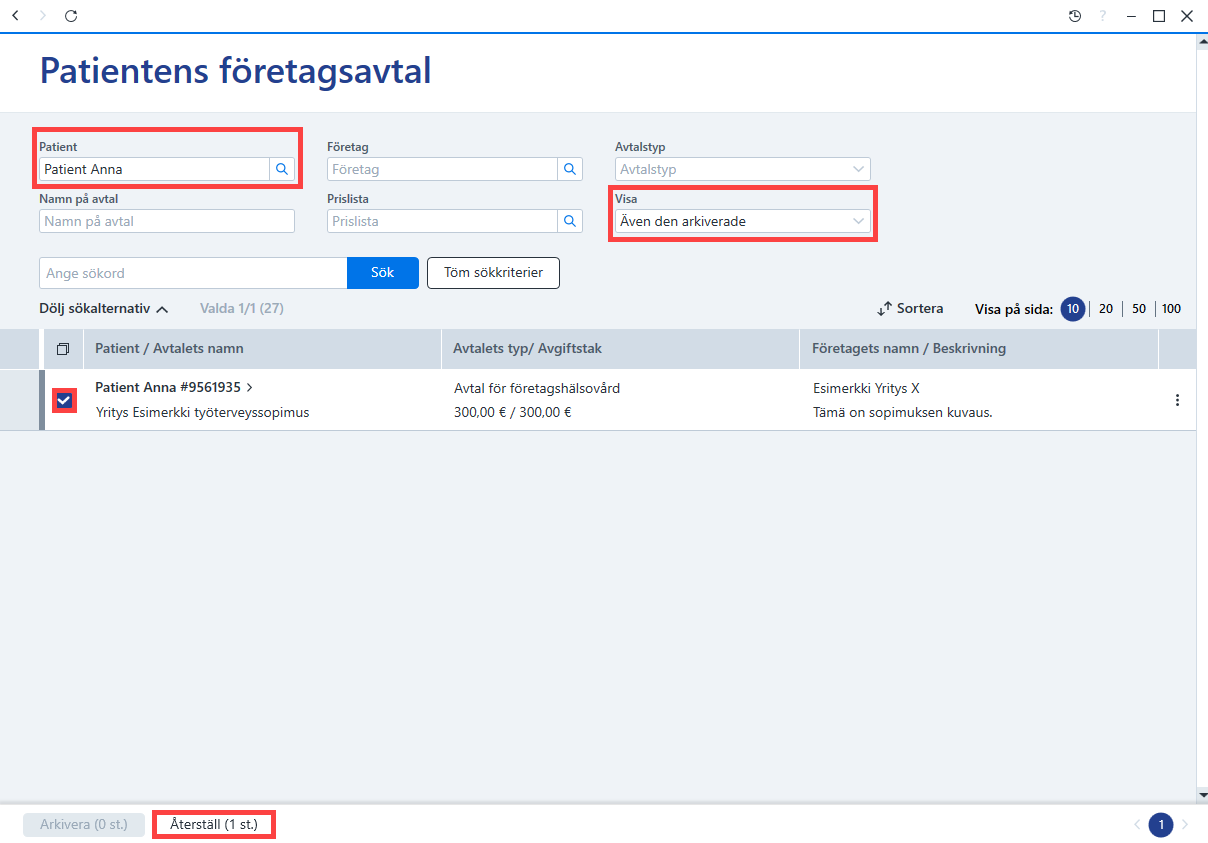This screenshot has width=1208, height=843.
Task: Open the Avtalstyp dropdown
Action: pos(743,169)
